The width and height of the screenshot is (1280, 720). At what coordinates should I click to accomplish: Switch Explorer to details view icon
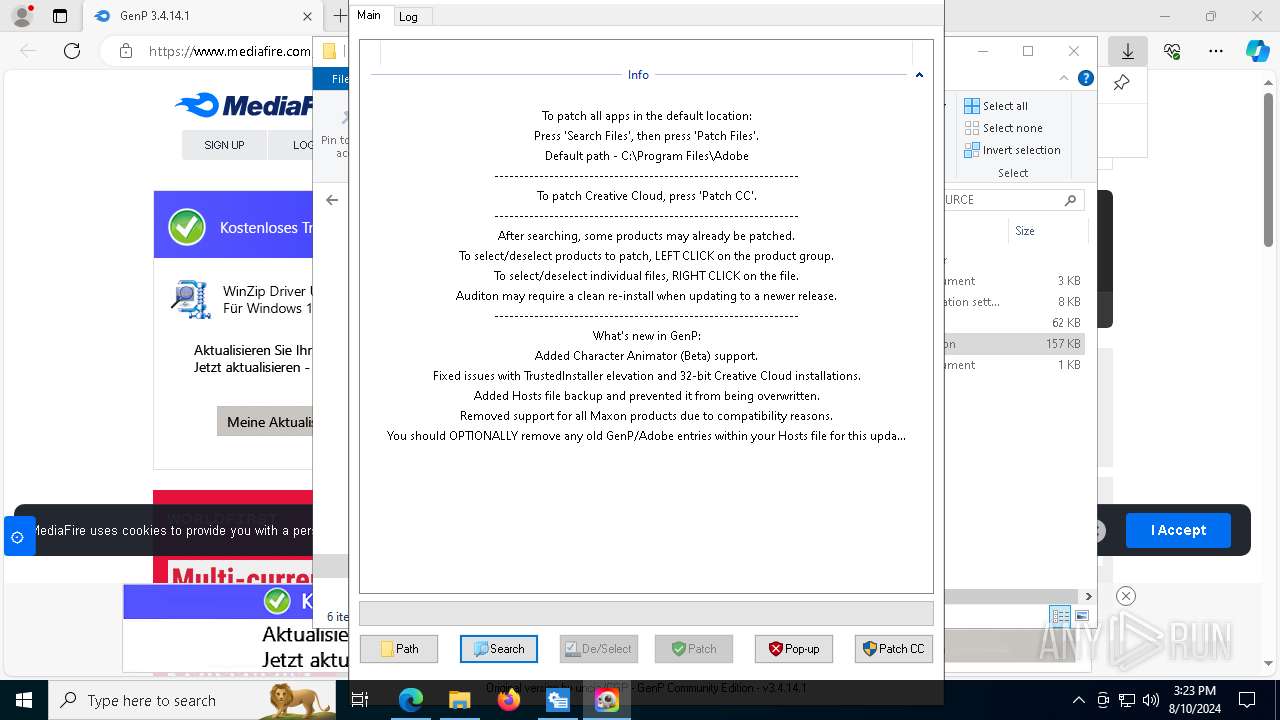[x=1060, y=616]
